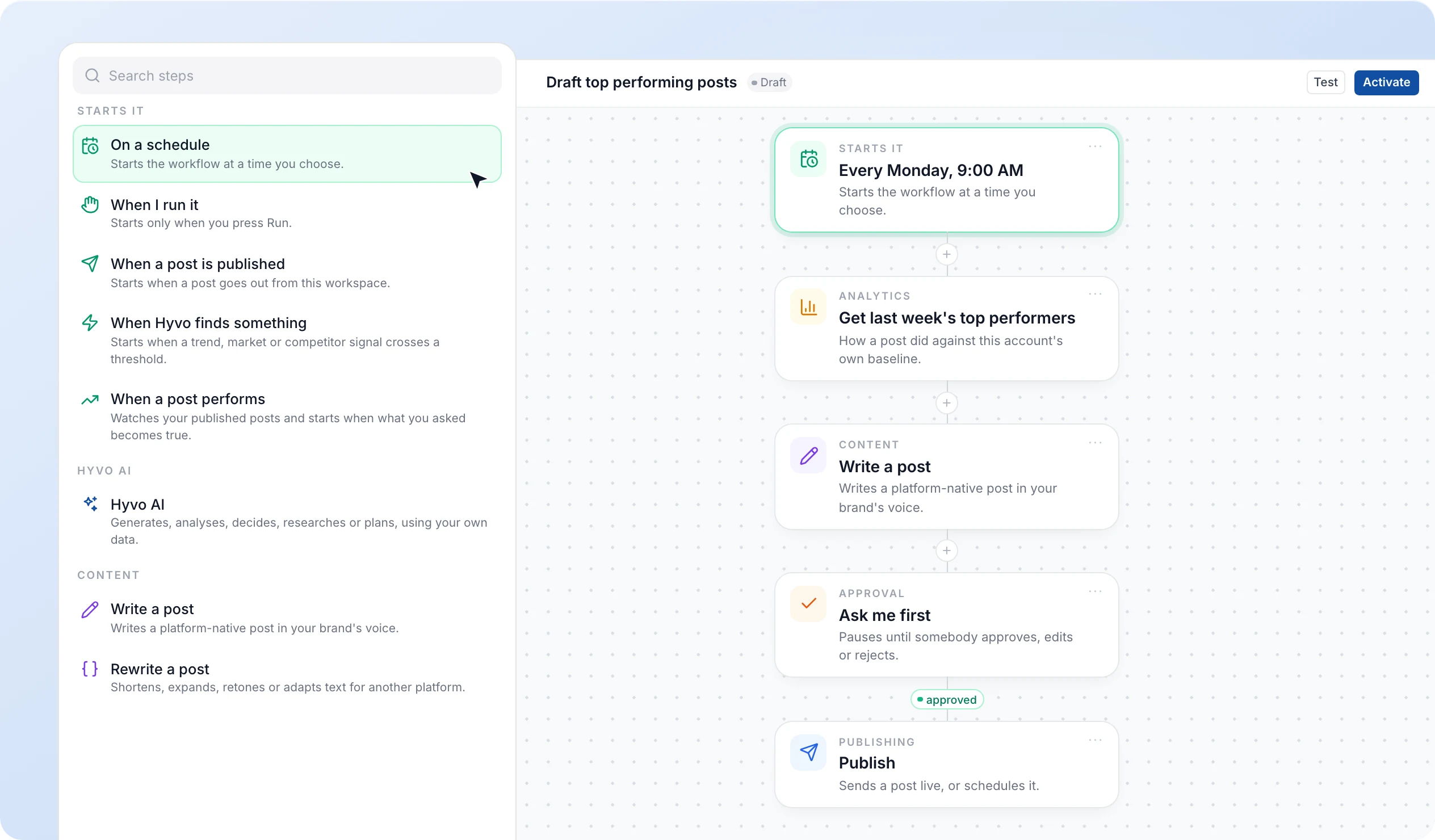Click the approved branch label

coord(946,700)
